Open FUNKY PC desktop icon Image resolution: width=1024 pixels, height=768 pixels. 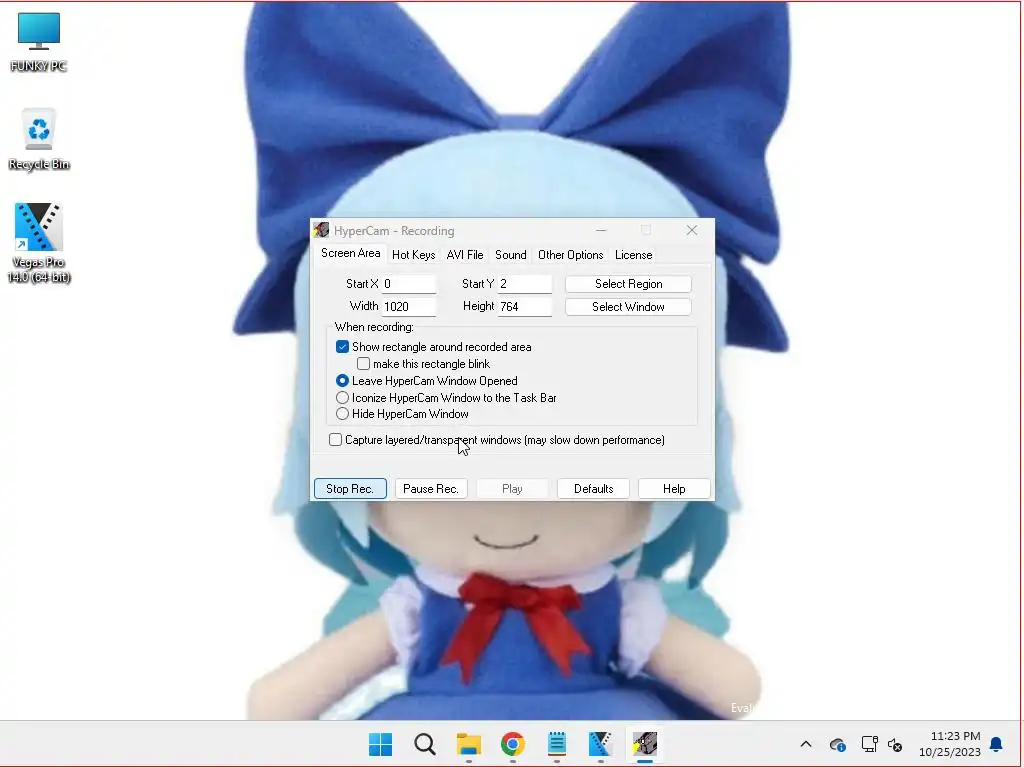(39, 42)
